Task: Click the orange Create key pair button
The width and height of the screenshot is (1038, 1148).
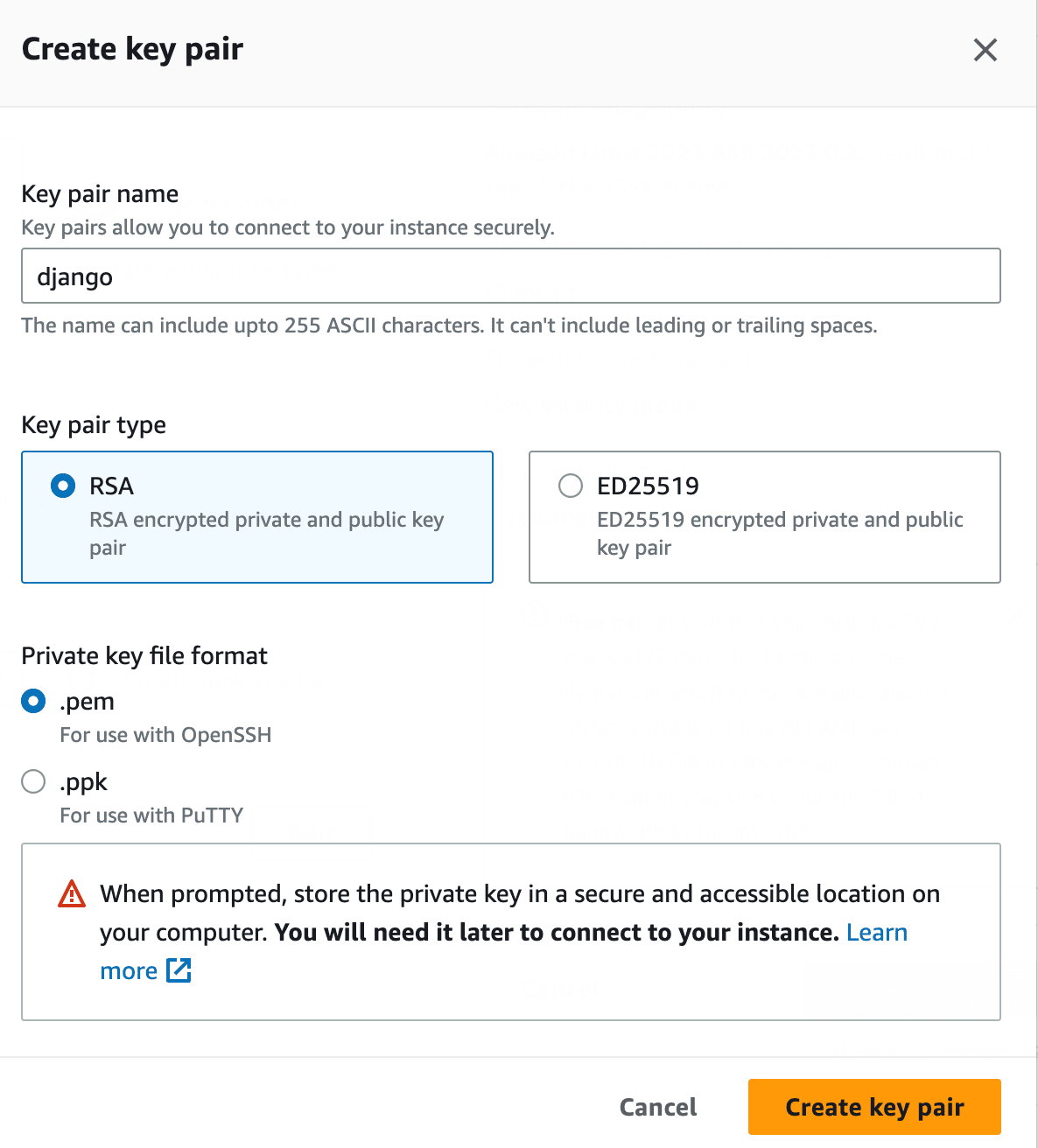Action: point(874,1107)
